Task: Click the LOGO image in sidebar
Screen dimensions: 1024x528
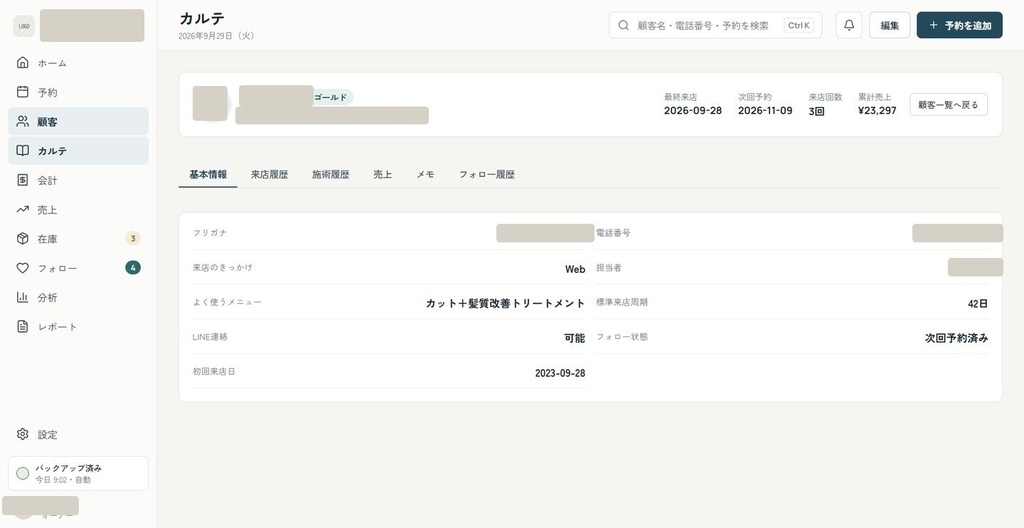Action: [24, 26]
